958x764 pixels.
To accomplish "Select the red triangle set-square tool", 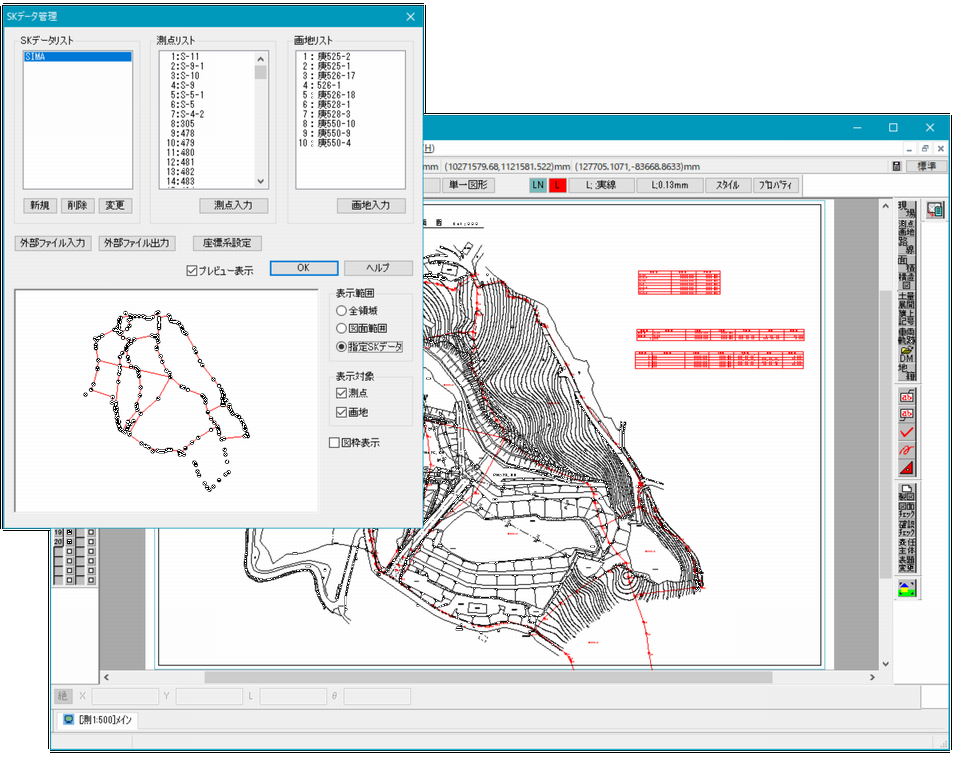I will tap(907, 468).
